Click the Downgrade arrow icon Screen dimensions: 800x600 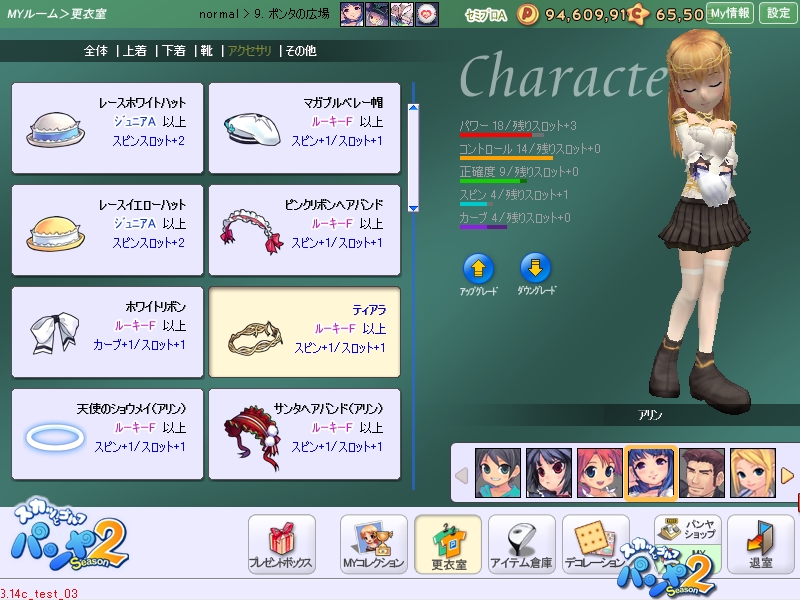point(537,268)
